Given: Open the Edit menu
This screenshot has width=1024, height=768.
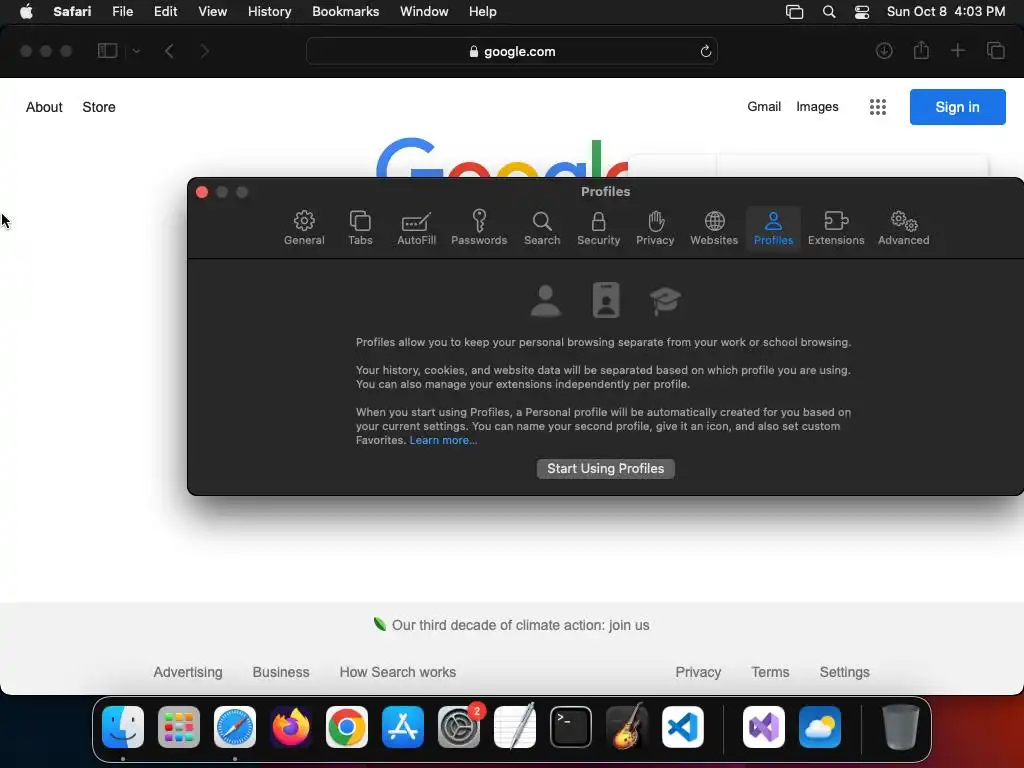Looking at the screenshot, I should [165, 12].
